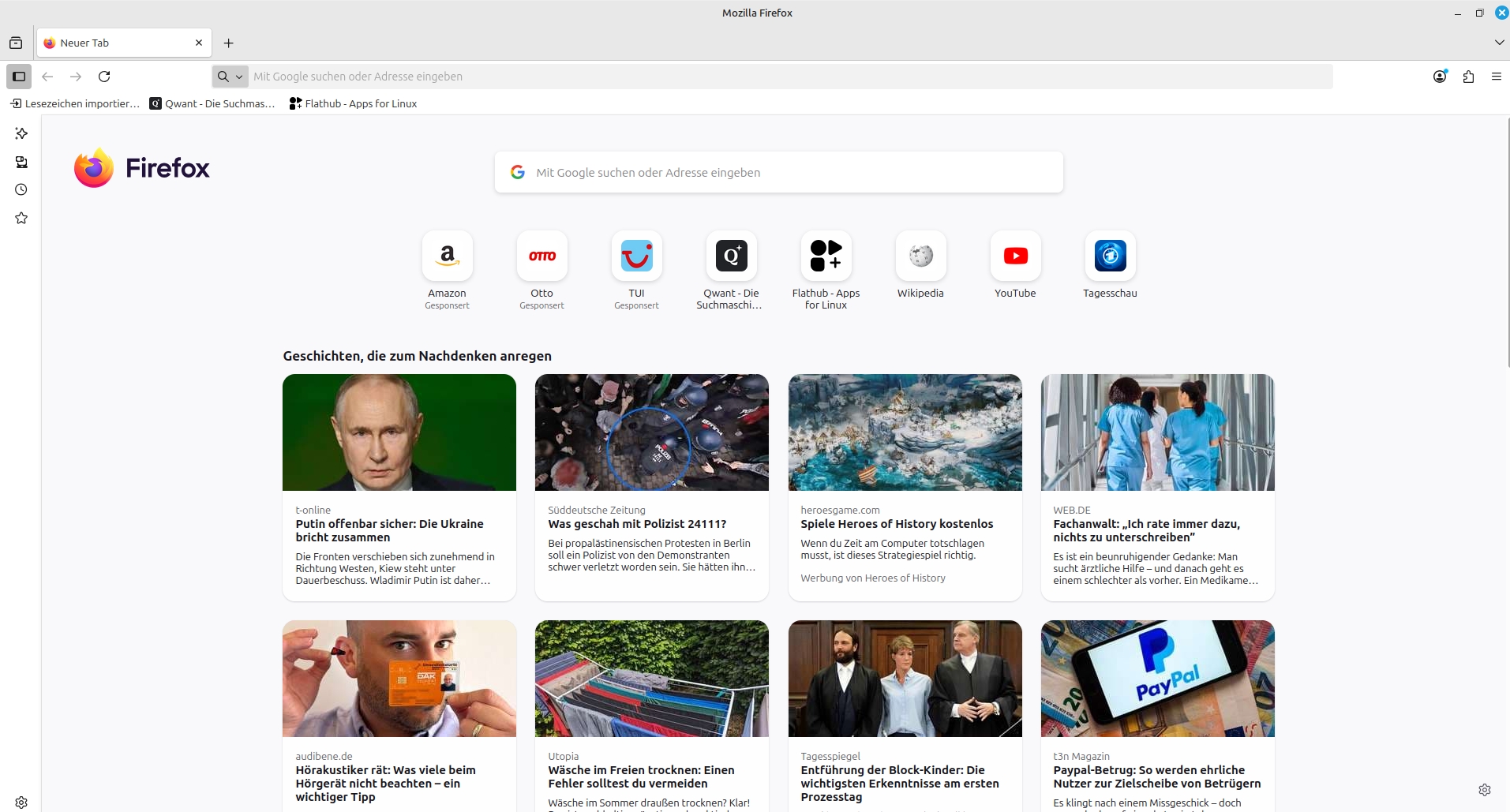Screen dimensions: 1510x812
Task: Toggle the sidebar button in the toolbar
Action: pos(19,77)
